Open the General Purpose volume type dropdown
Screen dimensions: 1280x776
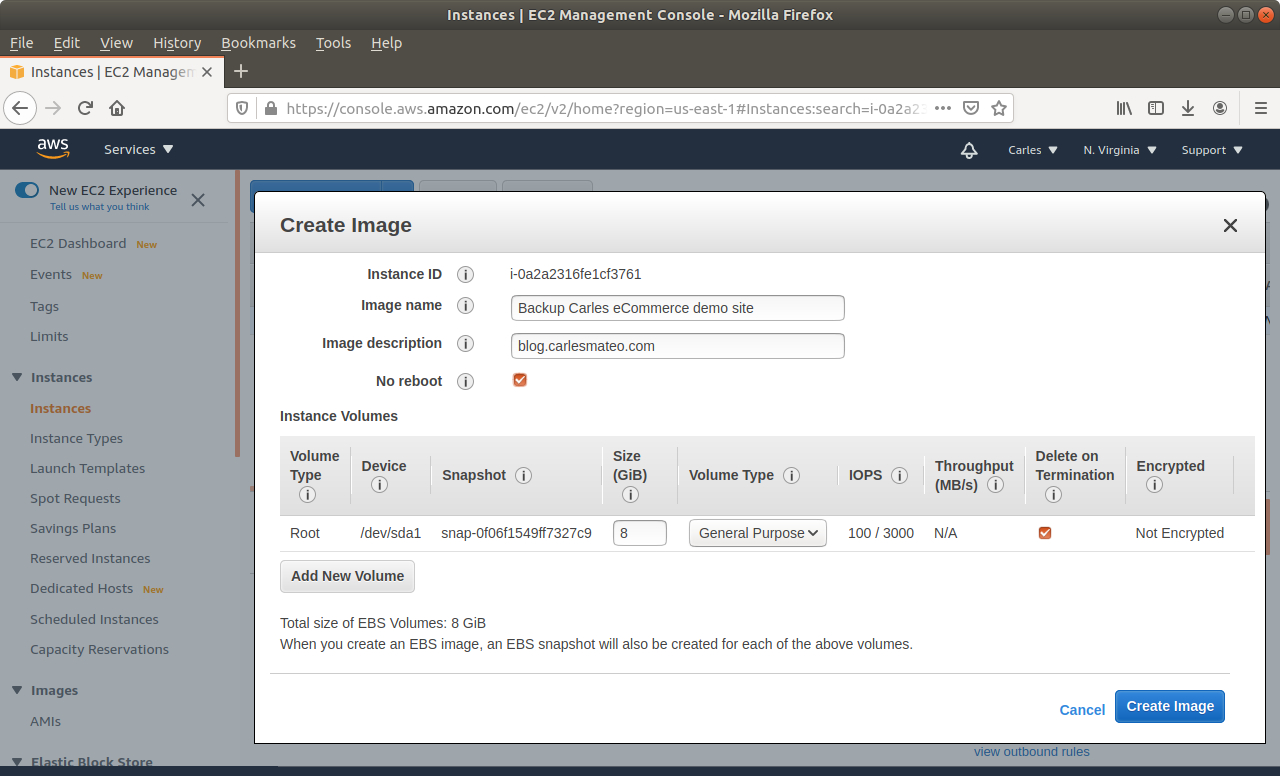tap(758, 533)
